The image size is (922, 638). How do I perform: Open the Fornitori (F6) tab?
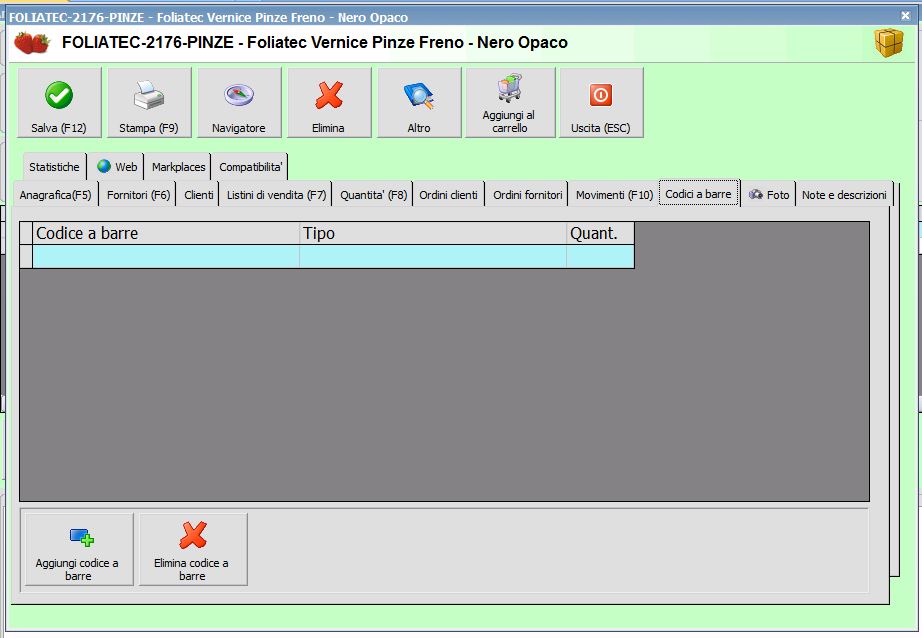[x=138, y=195]
